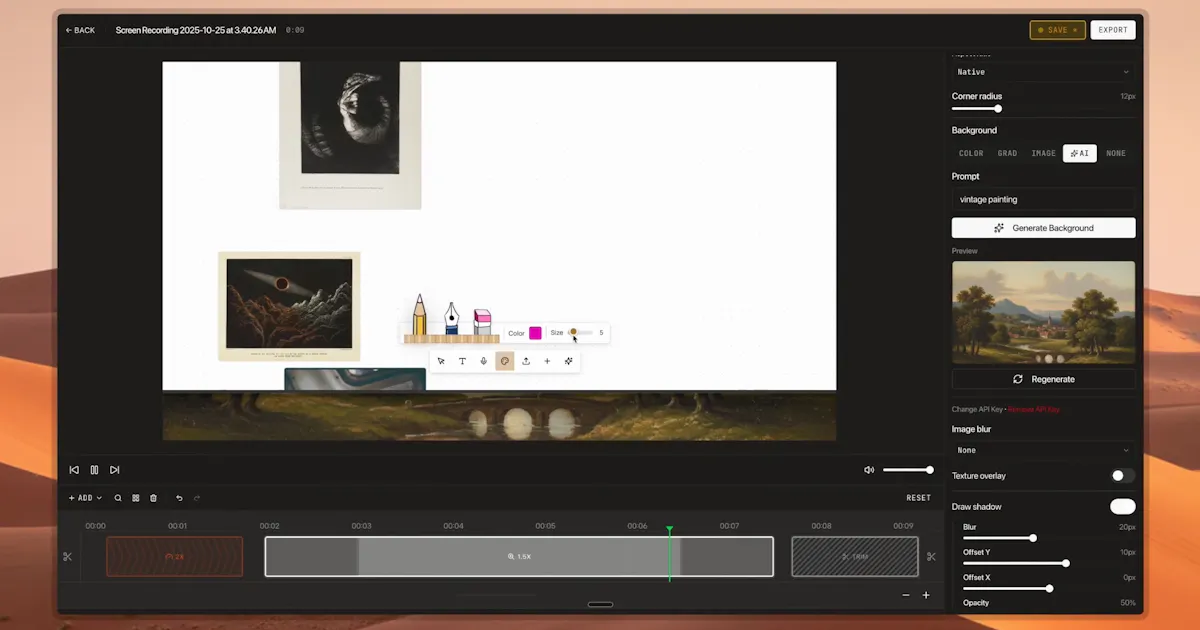Choose the text tool in canvas toolbar
The width and height of the screenshot is (1200, 630).
click(x=462, y=361)
